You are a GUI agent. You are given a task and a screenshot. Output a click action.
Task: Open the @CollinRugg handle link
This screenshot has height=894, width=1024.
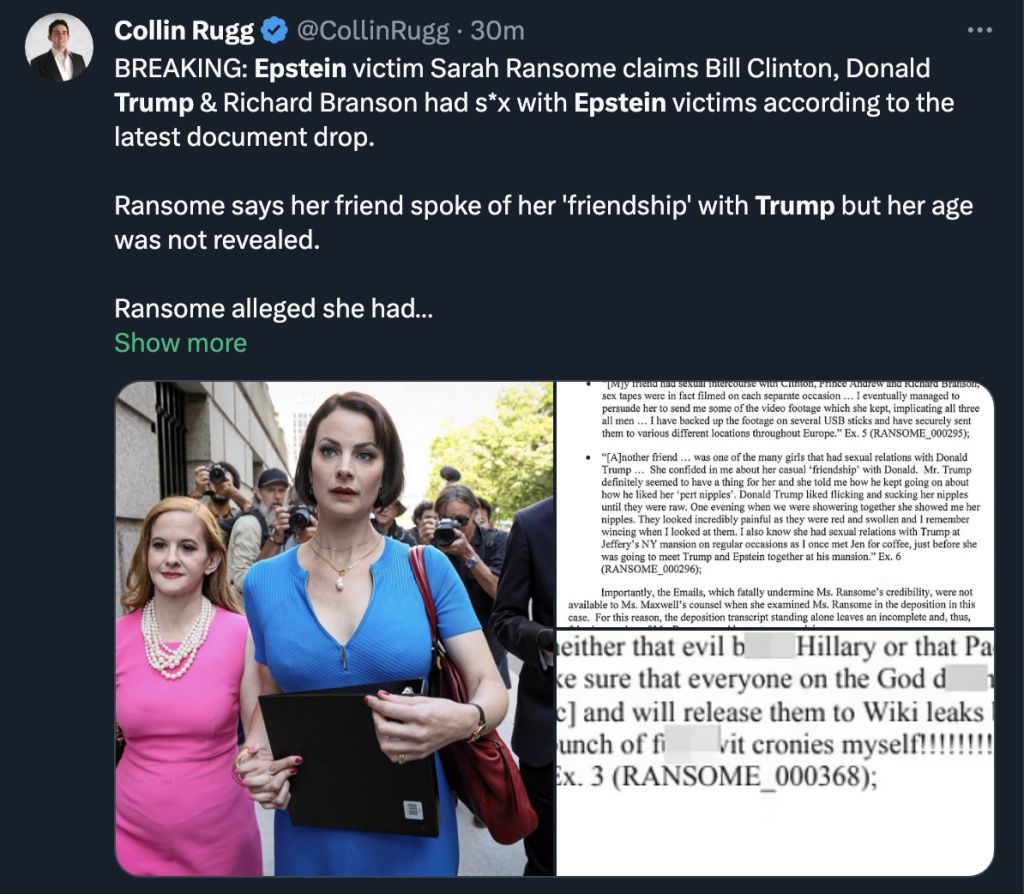pos(373,31)
